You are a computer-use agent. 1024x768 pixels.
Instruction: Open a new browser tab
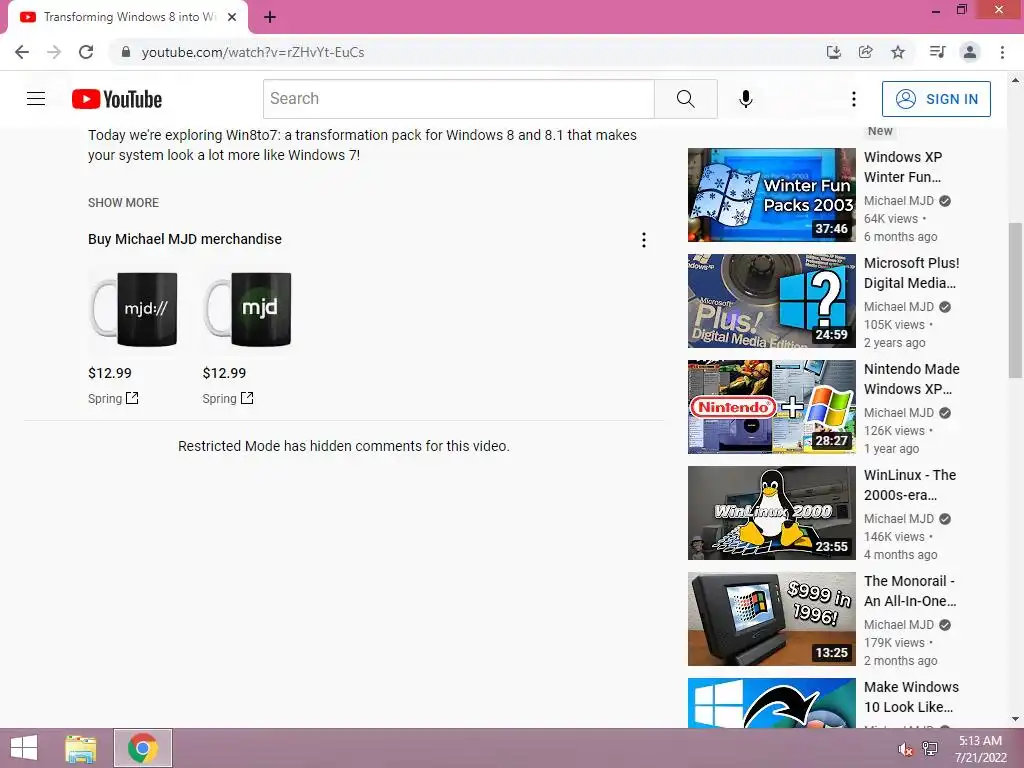point(270,17)
